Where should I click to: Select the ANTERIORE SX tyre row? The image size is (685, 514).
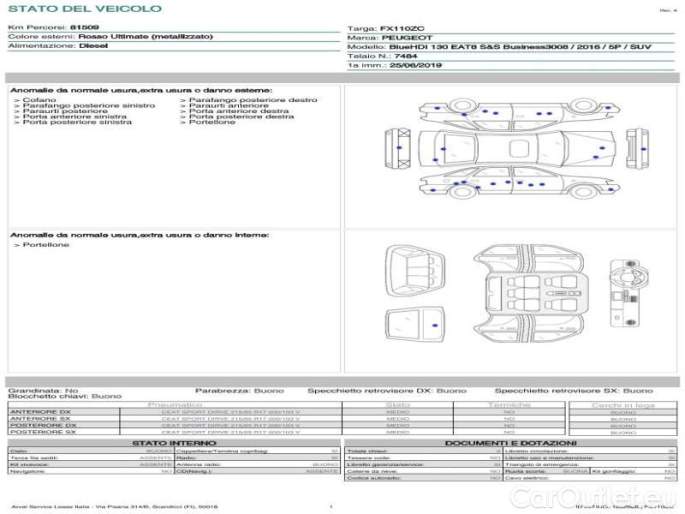pyautogui.click(x=287, y=419)
